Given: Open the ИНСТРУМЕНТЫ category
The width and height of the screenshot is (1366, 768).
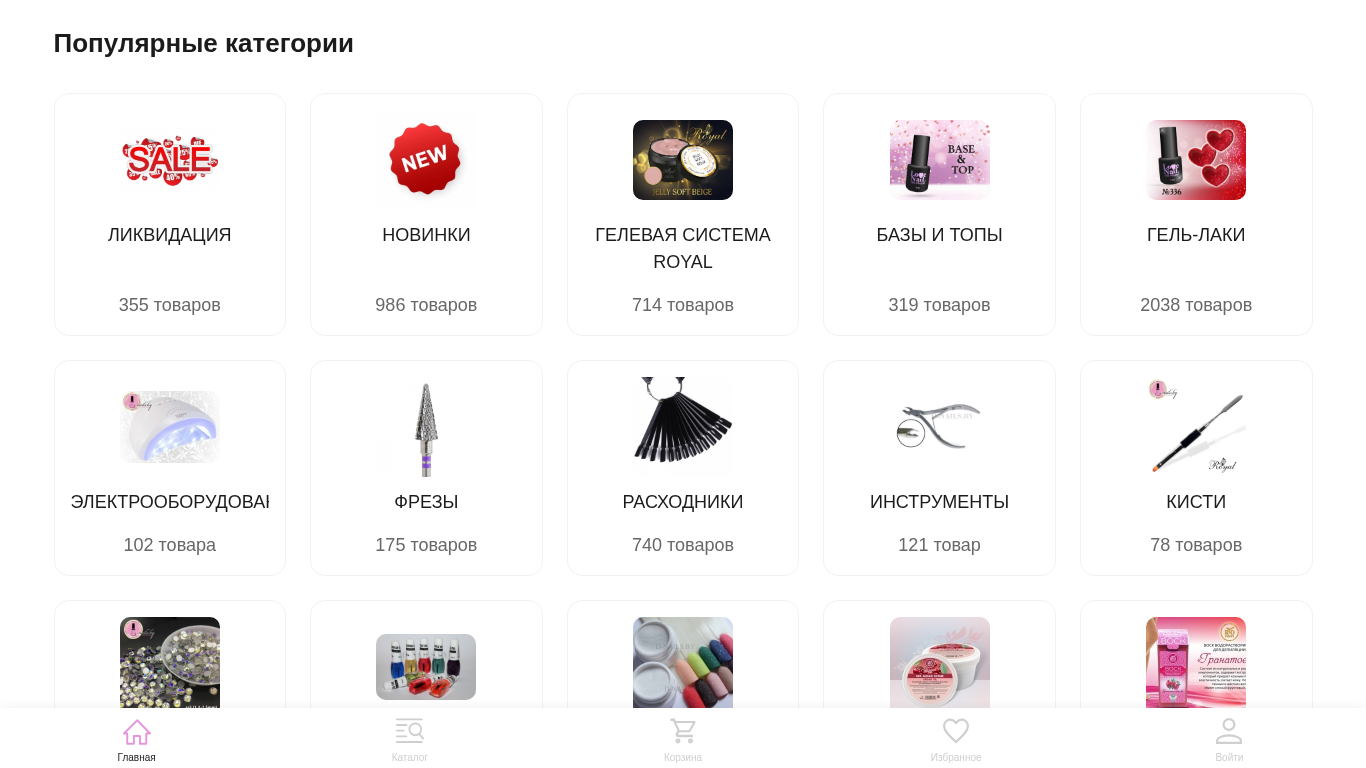Looking at the screenshot, I should click(939, 468).
